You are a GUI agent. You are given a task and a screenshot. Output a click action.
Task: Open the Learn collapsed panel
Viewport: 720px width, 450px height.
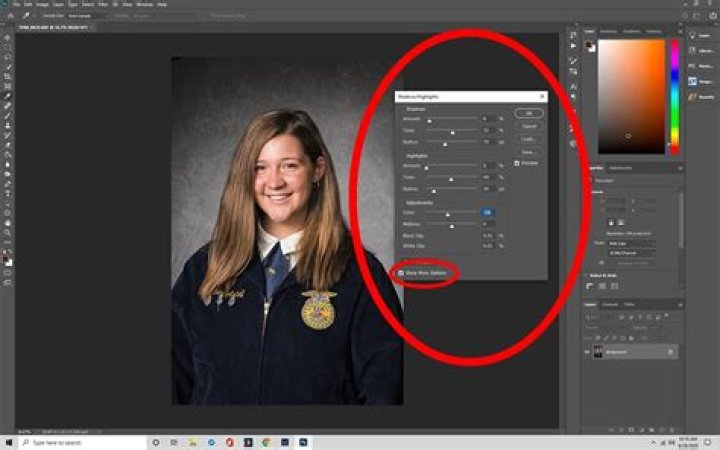click(x=701, y=36)
